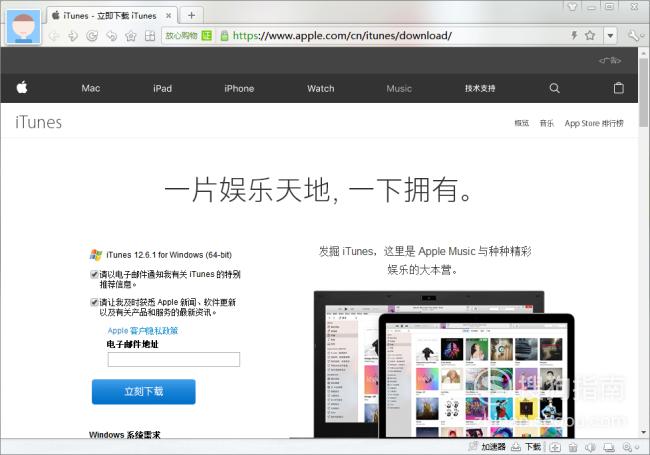
Task: Click the browser user avatar icon
Action: click(24, 27)
